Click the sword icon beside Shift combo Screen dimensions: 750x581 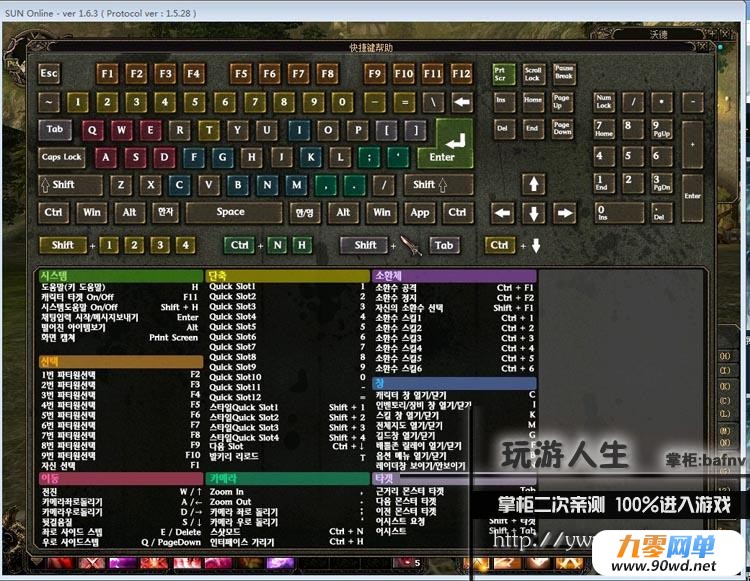coord(411,245)
